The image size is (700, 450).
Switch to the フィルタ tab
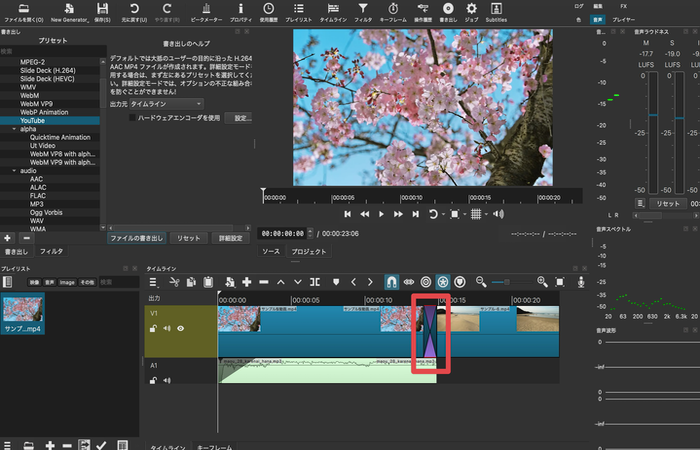pos(53,251)
